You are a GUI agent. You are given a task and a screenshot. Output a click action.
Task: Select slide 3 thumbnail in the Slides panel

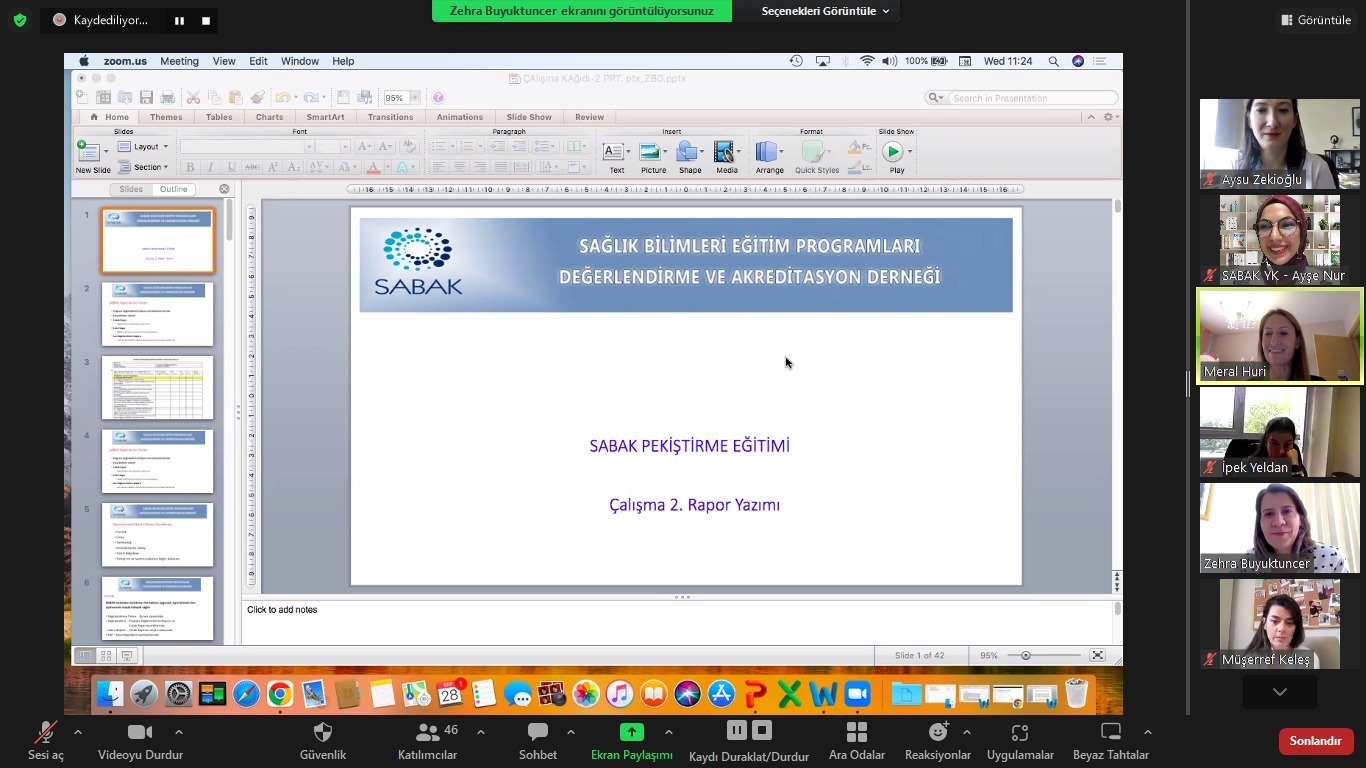pos(157,387)
